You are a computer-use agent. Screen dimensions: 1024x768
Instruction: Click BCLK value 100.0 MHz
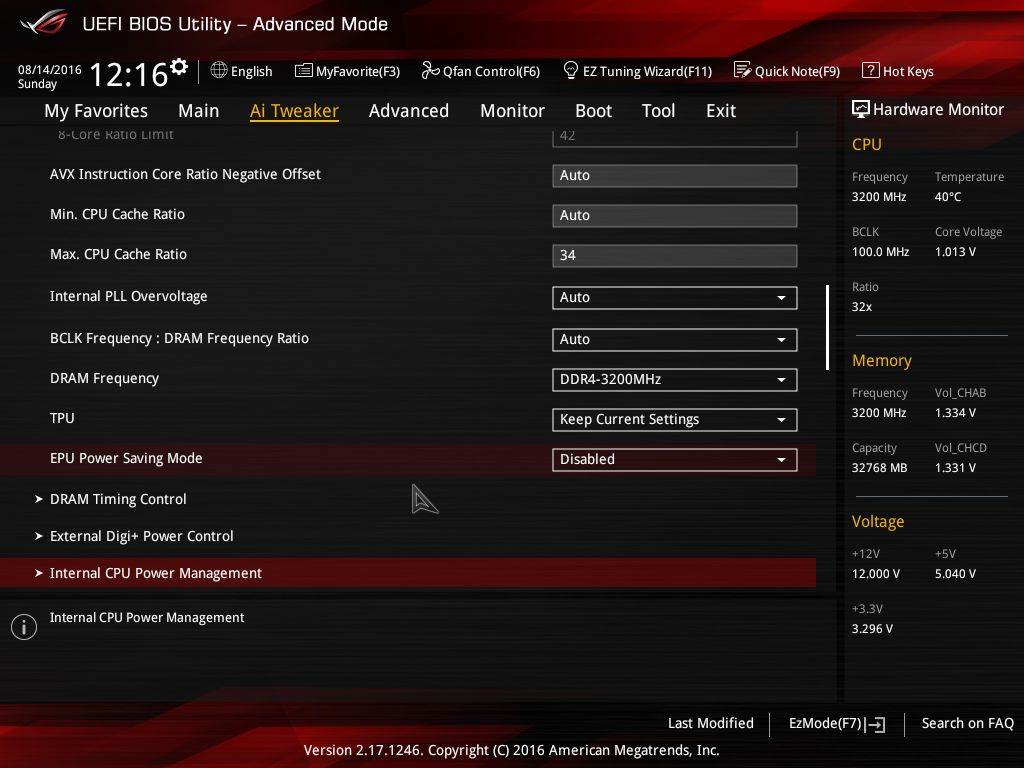pyautogui.click(x=880, y=252)
